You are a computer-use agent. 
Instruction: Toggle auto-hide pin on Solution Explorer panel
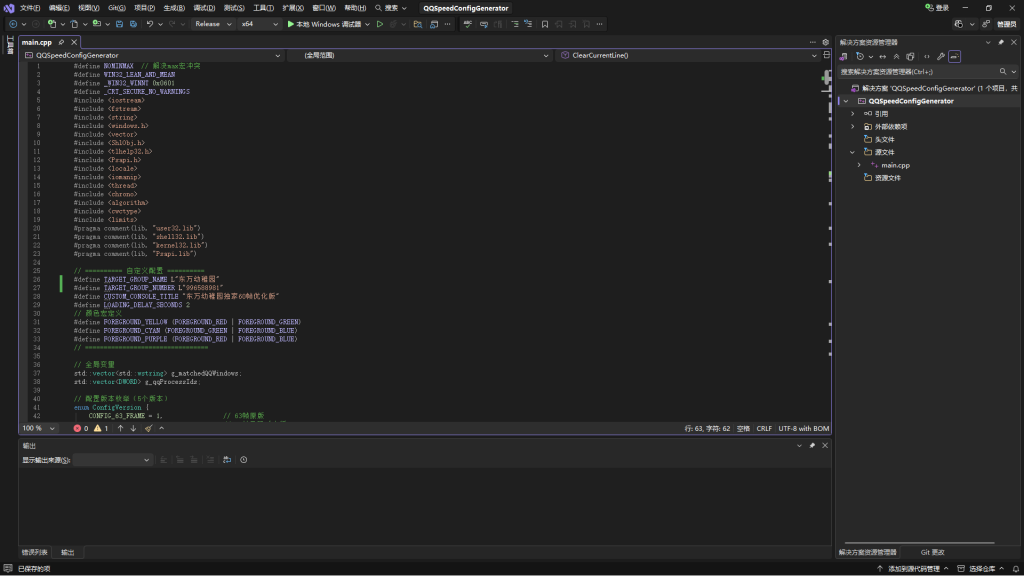tap(1001, 43)
